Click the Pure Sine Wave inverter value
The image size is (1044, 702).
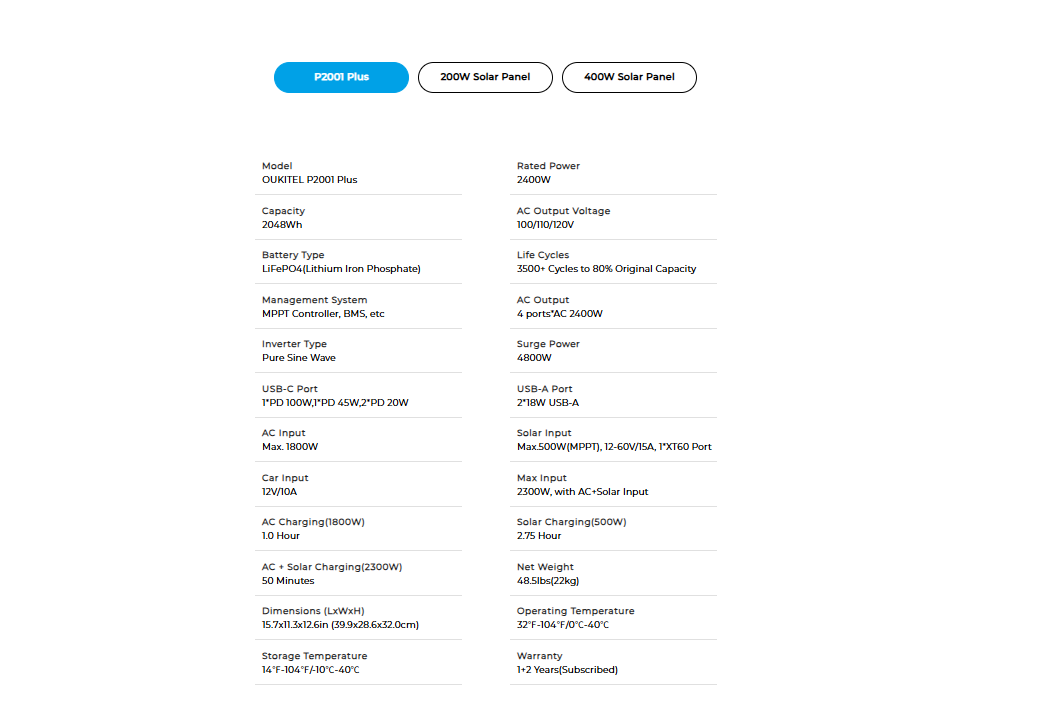(x=299, y=358)
